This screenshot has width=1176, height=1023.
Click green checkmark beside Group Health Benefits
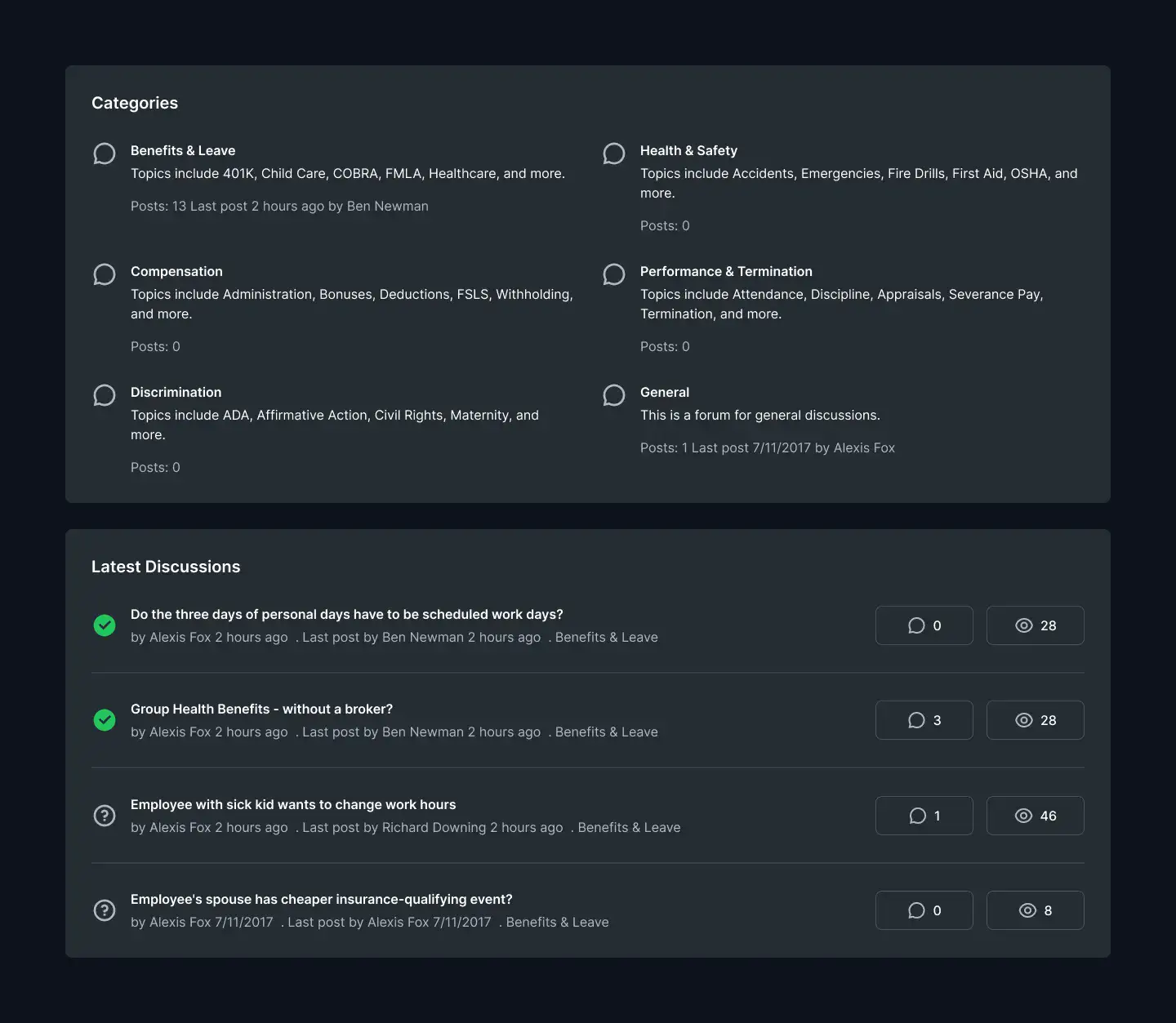coord(105,720)
